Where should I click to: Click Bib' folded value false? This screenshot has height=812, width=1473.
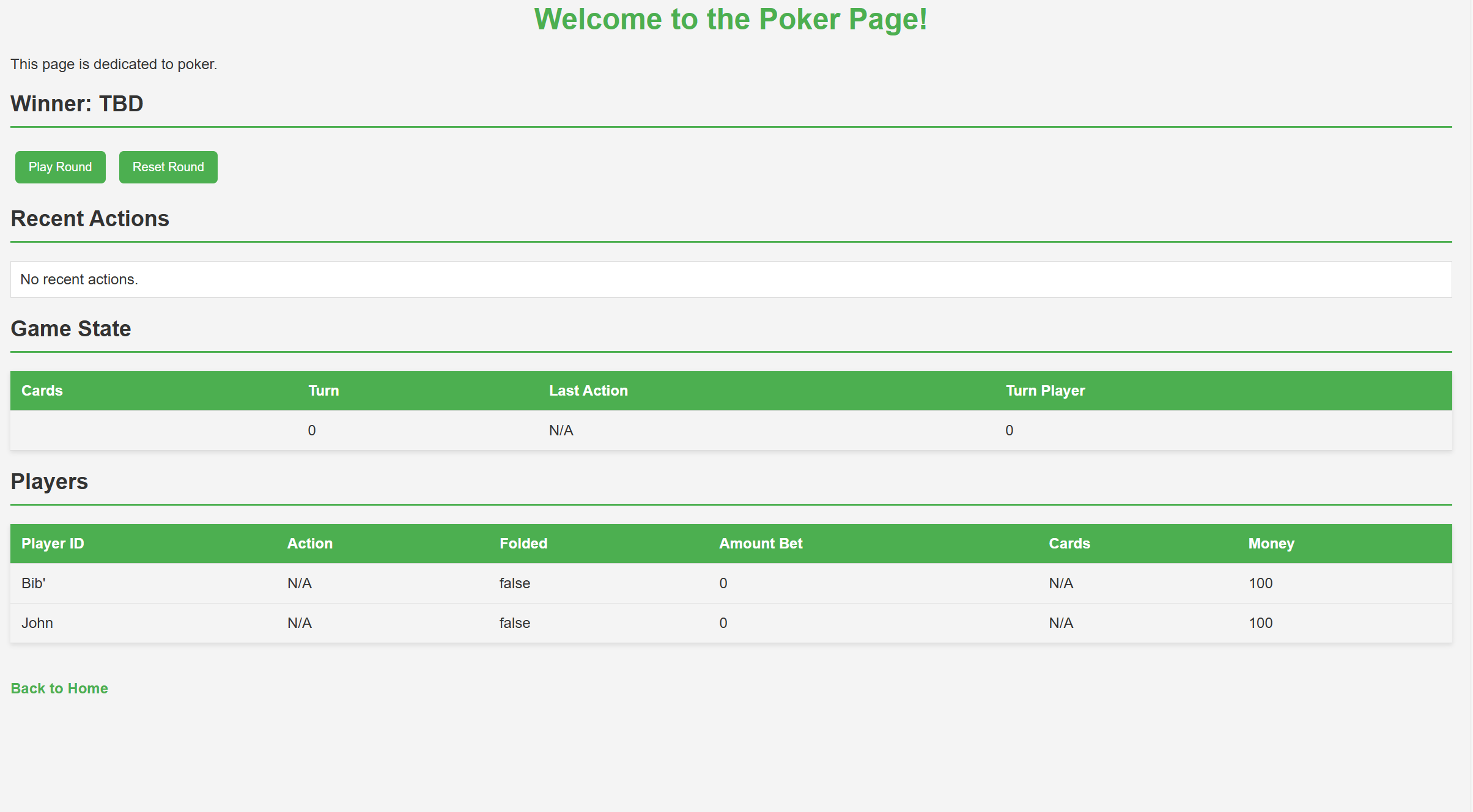point(514,583)
